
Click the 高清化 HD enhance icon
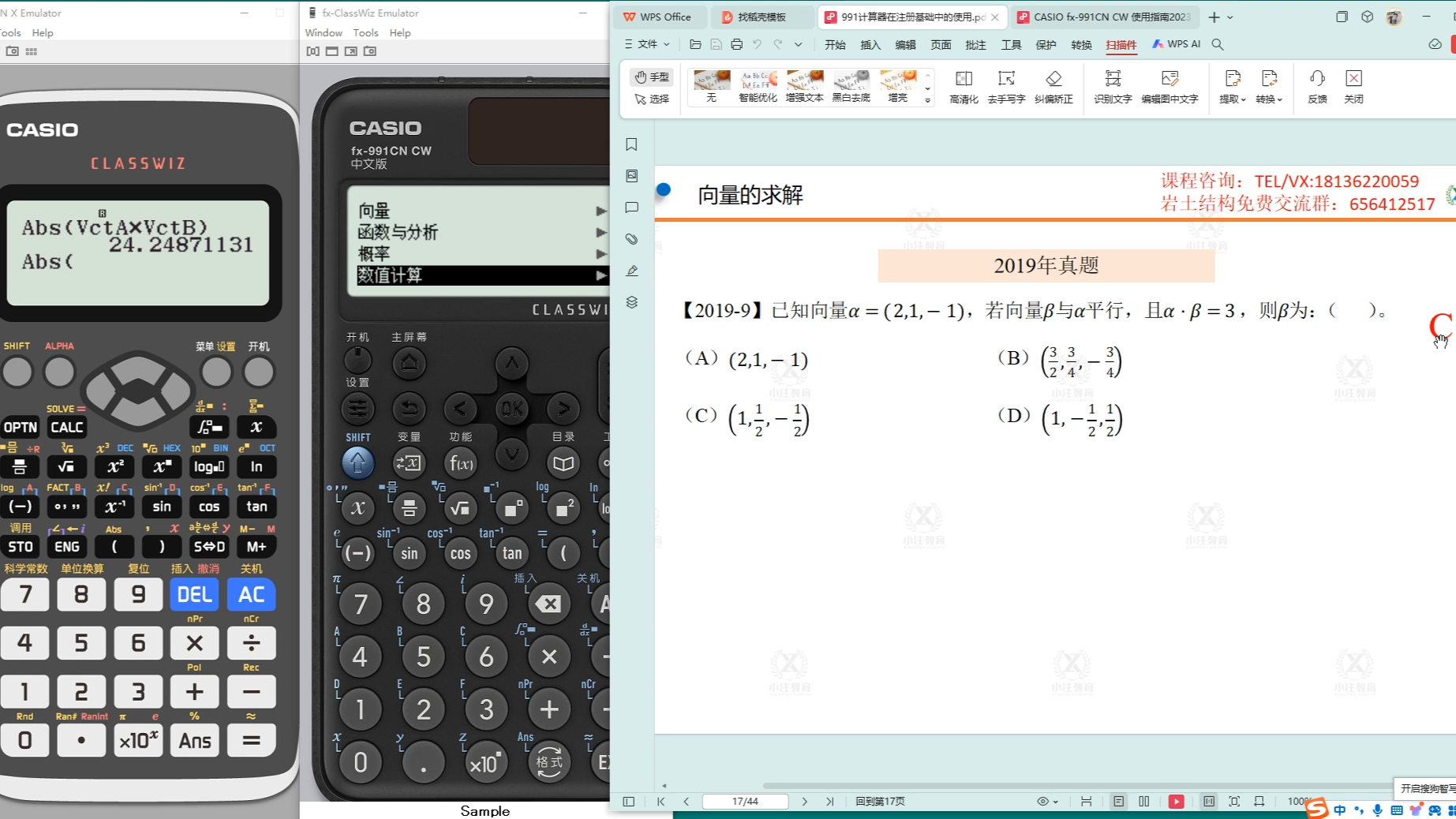(964, 87)
